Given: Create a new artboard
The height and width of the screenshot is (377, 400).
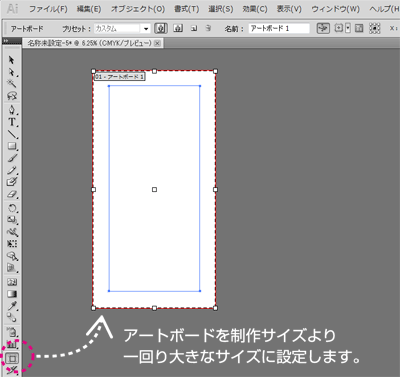Looking at the screenshot, I should (x=194, y=29).
